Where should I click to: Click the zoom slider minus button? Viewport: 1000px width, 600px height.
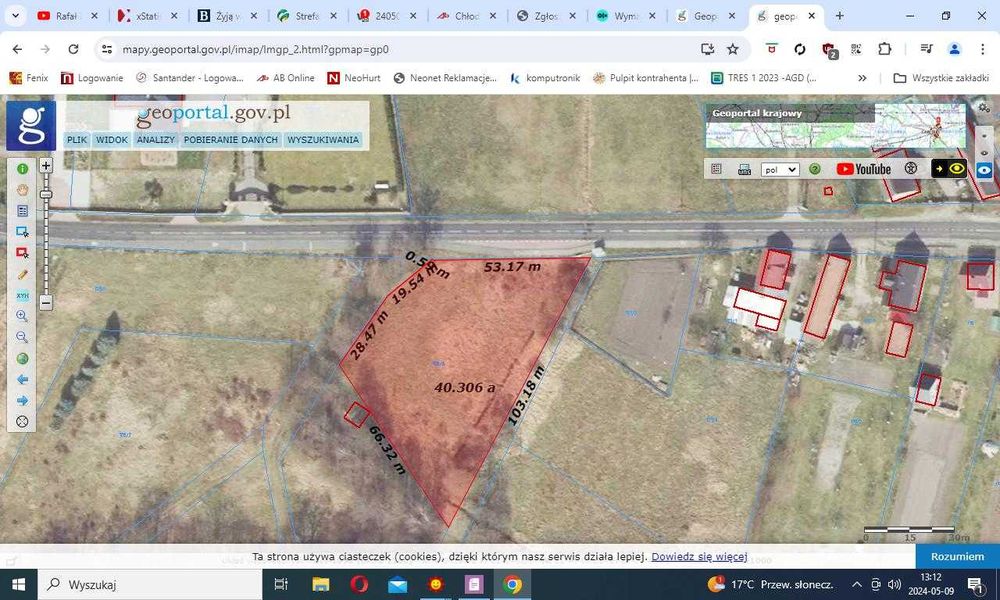(x=46, y=302)
